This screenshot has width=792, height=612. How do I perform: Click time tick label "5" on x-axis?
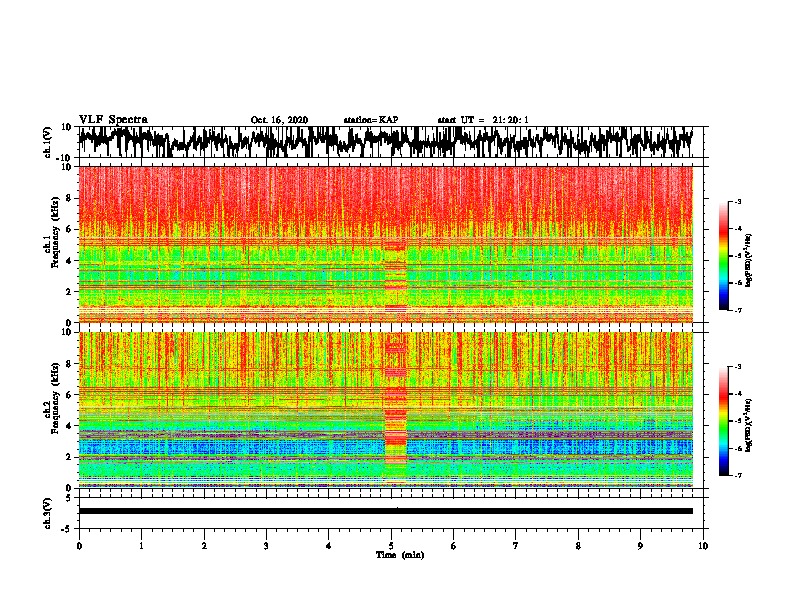click(x=391, y=546)
